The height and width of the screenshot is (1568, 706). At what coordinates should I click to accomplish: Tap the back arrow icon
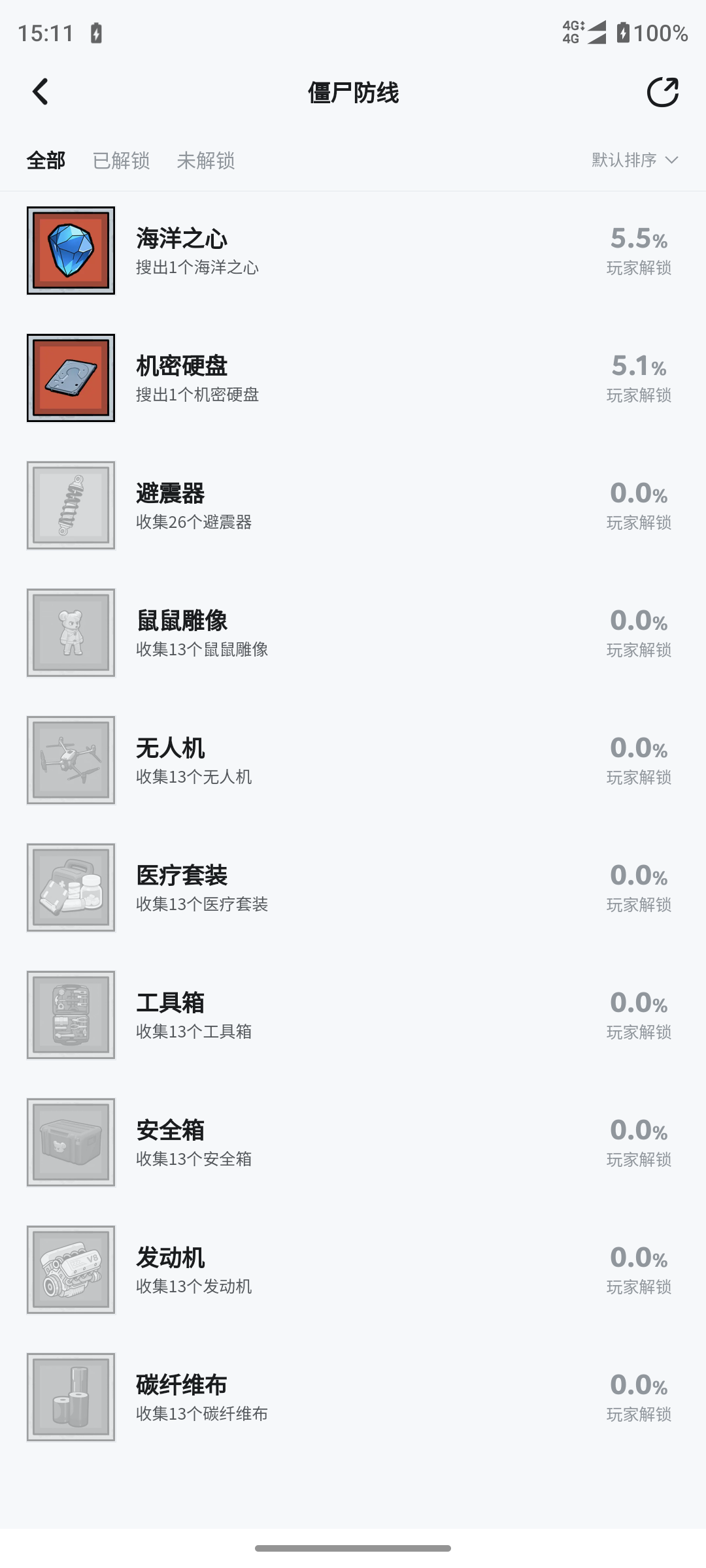tap(41, 92)
